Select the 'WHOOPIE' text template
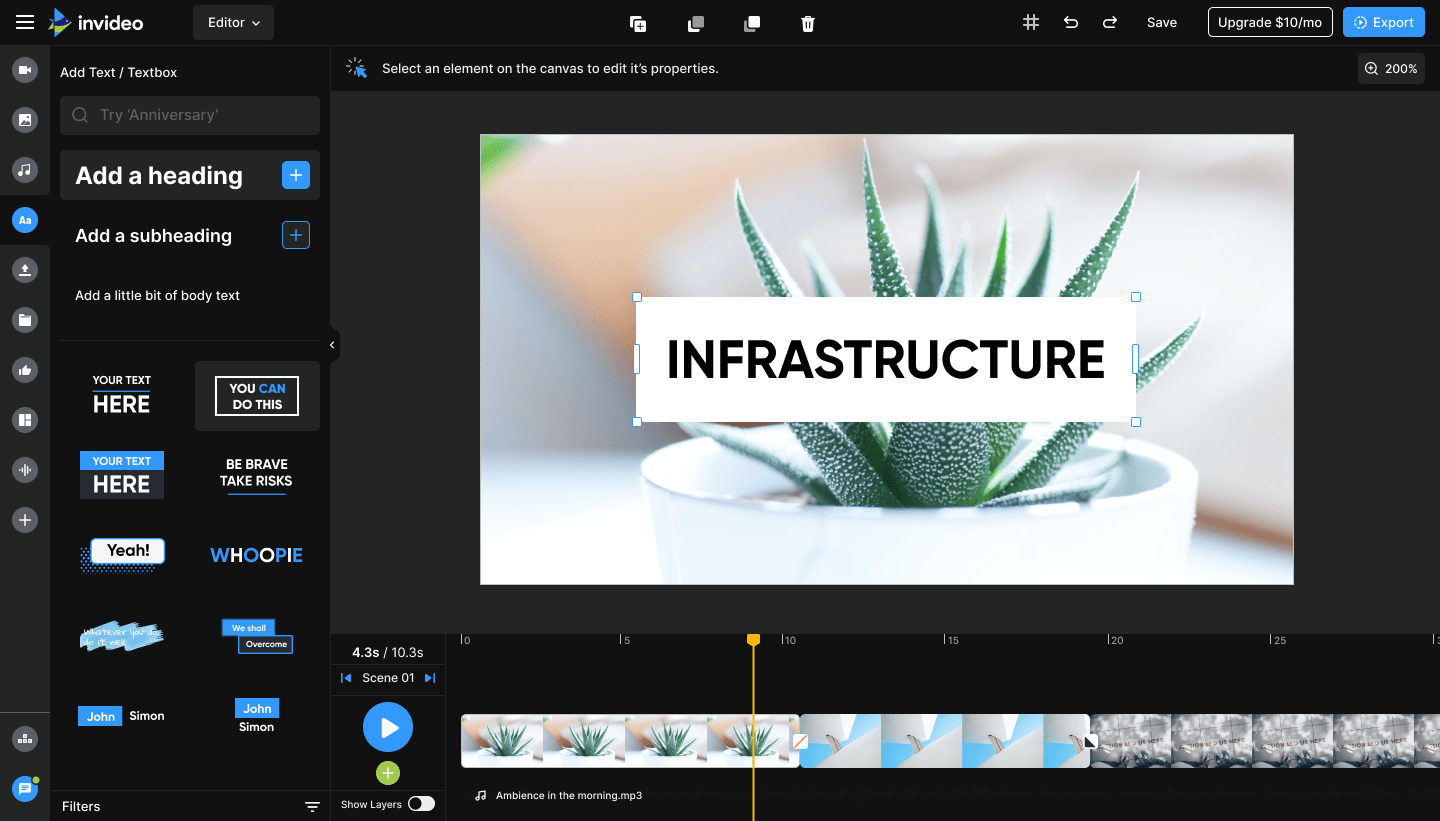The height and width of the screenshot is (821, 1440). pos(256,554)
